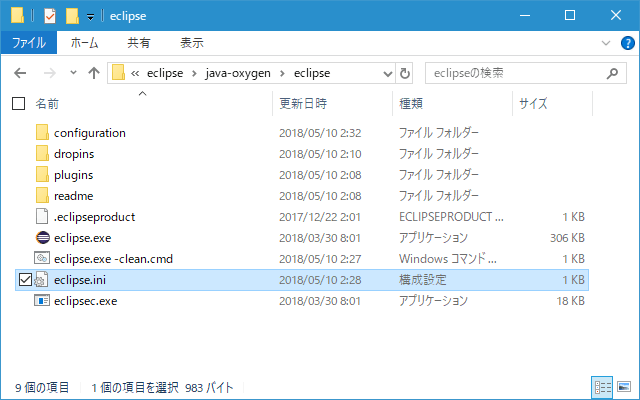640x400 pixels.
Task: Toggle the select-all checkbox in header
Action: 18,104
